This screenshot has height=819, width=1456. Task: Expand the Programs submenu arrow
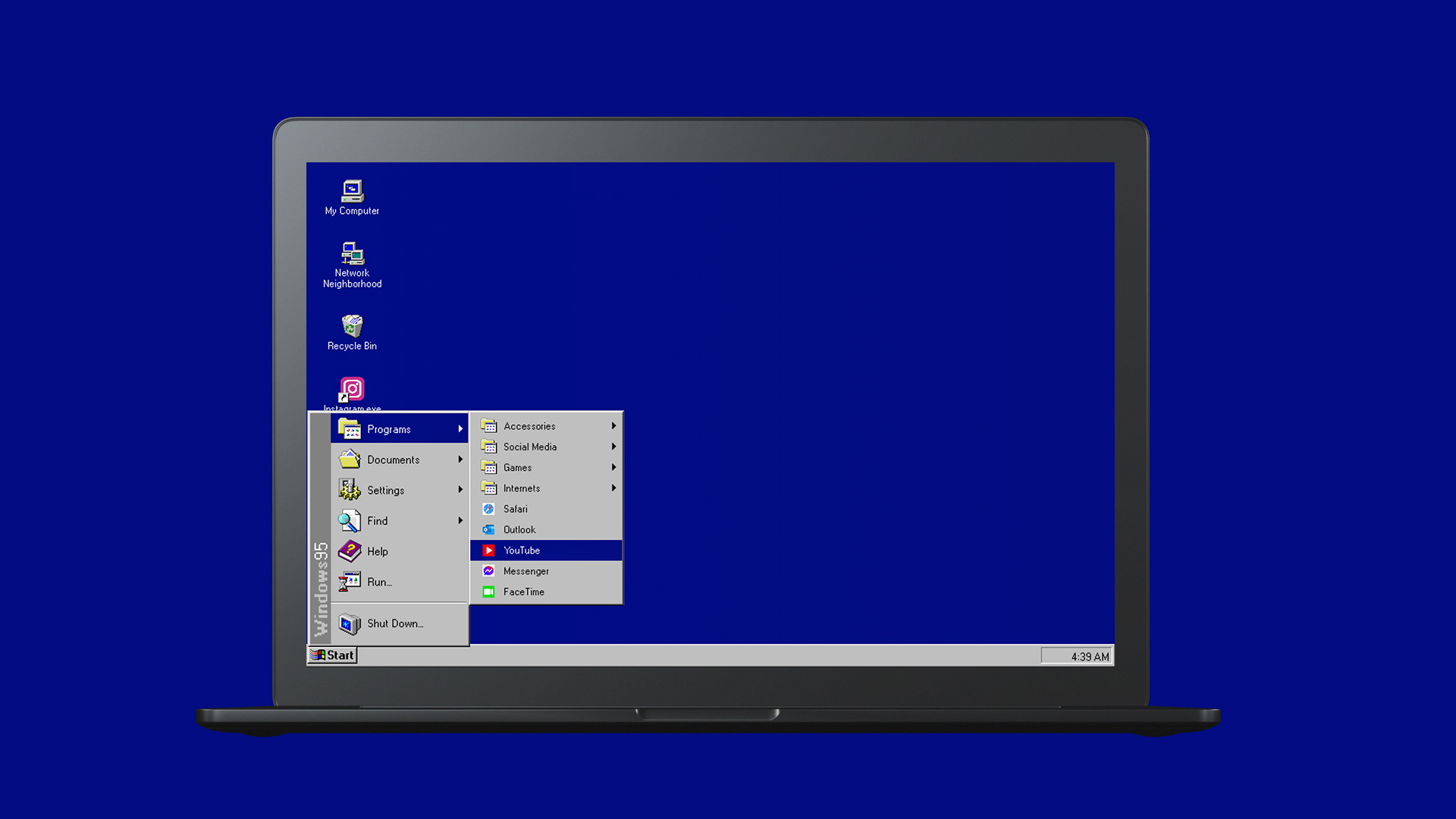tap(460, 428)
